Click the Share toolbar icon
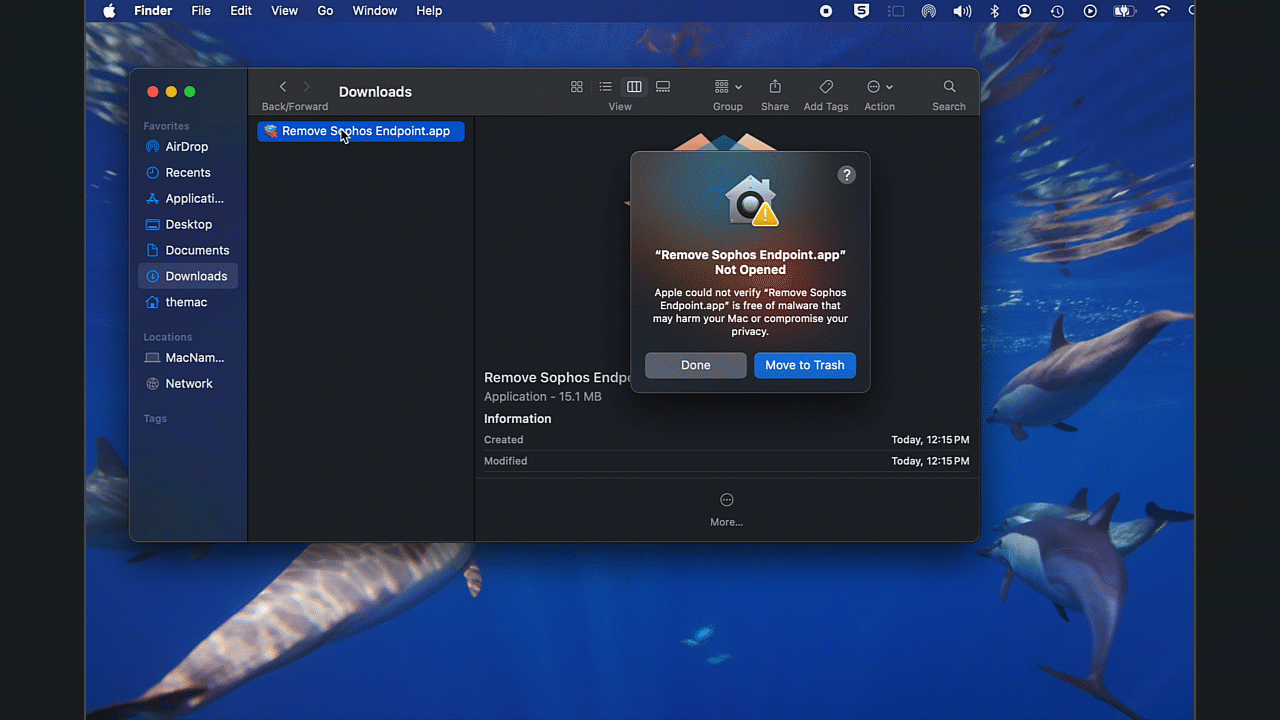The width and height of the screenshot is (1280, 720). click(x=774, y=87)
